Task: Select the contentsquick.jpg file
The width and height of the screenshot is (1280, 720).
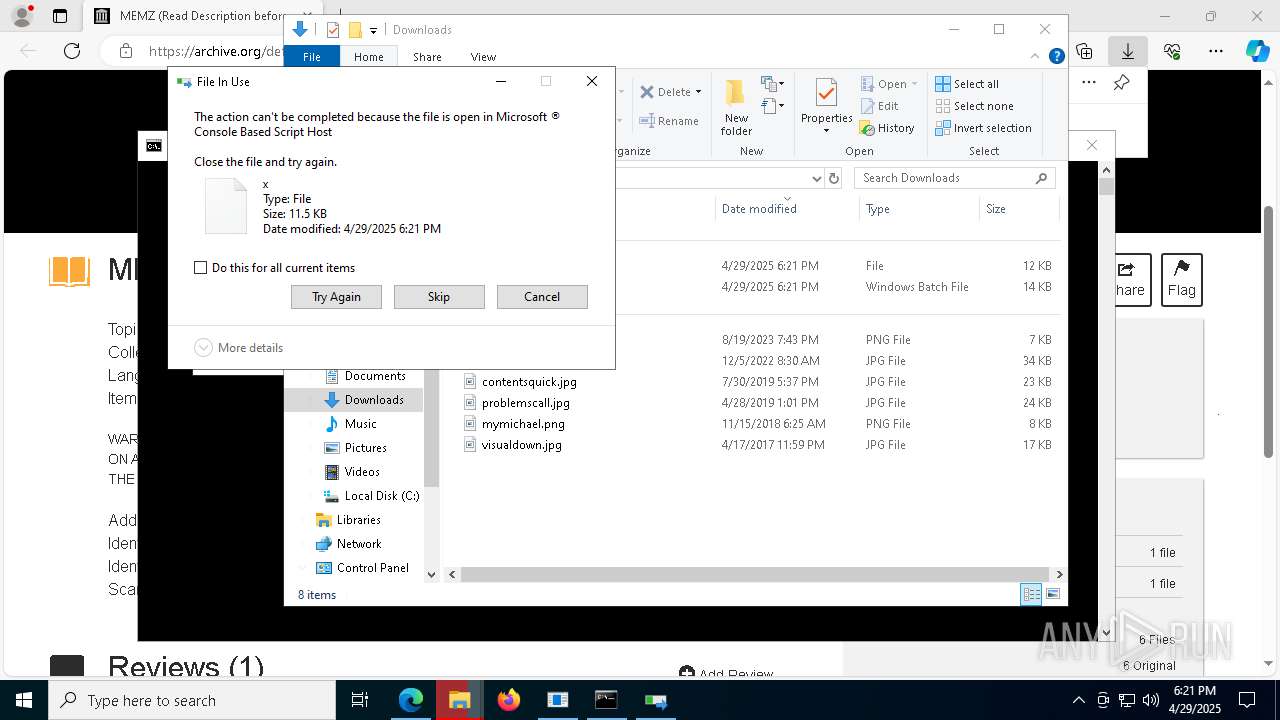Action: (x=529, y=382)
